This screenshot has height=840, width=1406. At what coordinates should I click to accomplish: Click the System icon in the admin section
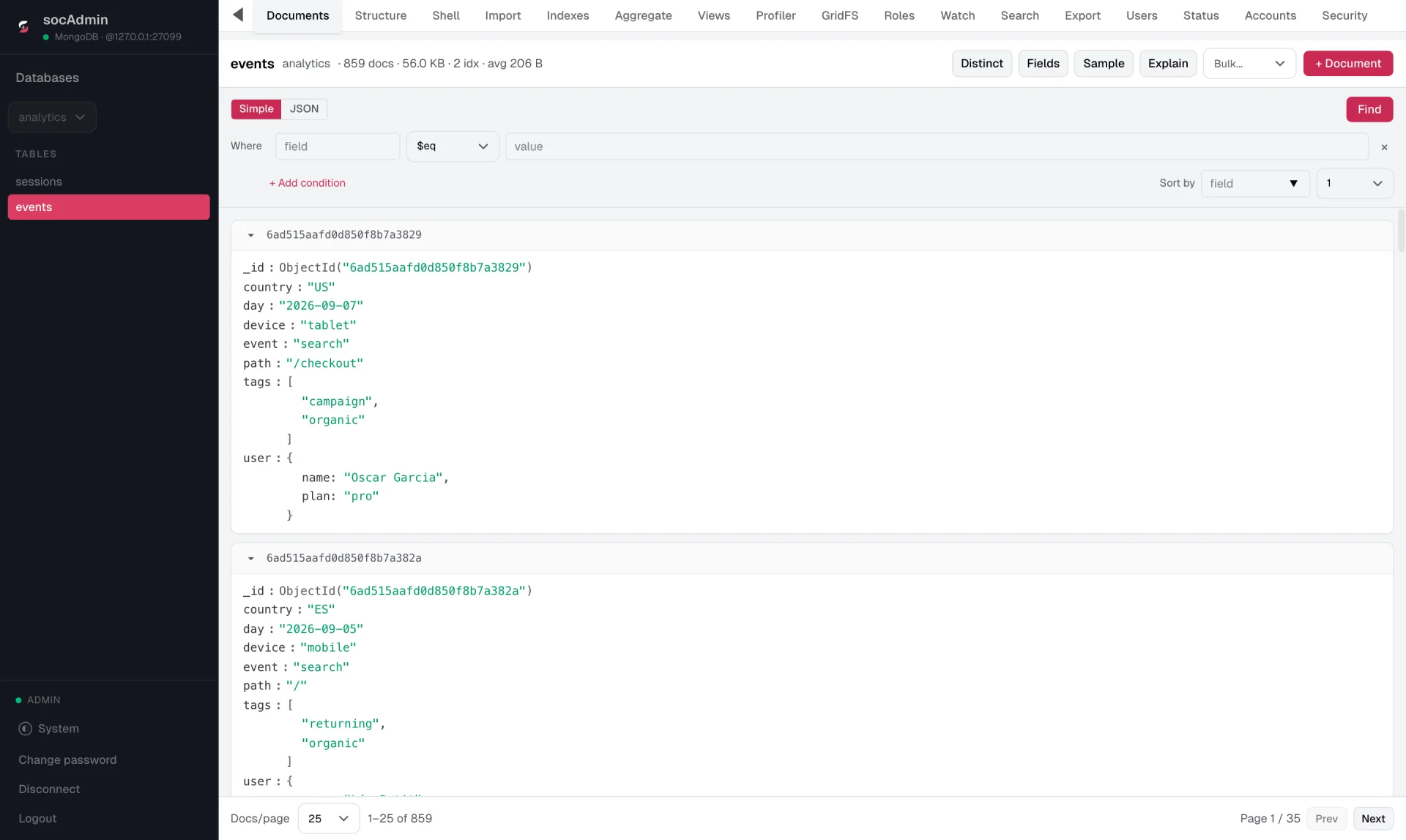point(26,729)
